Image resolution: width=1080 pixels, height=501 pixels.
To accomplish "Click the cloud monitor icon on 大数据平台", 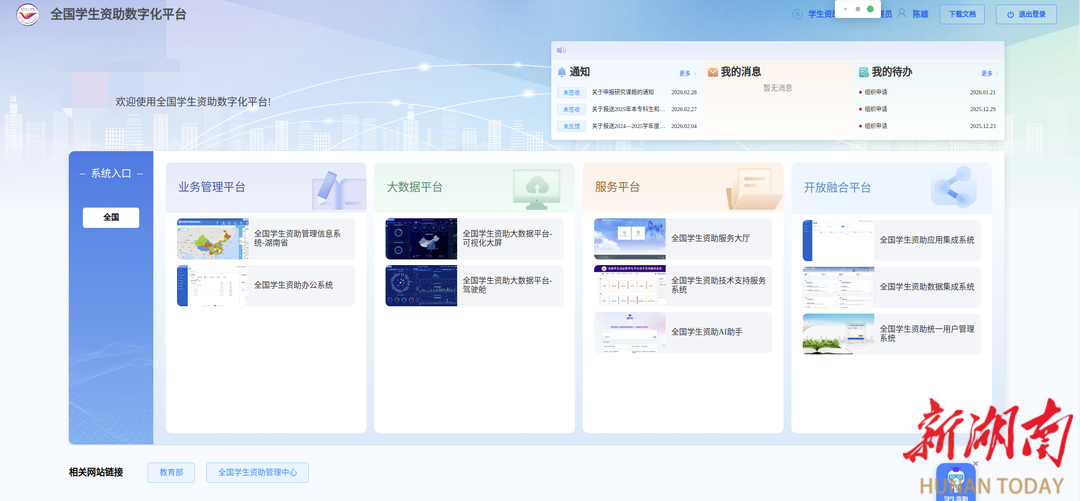I will click(x=537, y=187).
